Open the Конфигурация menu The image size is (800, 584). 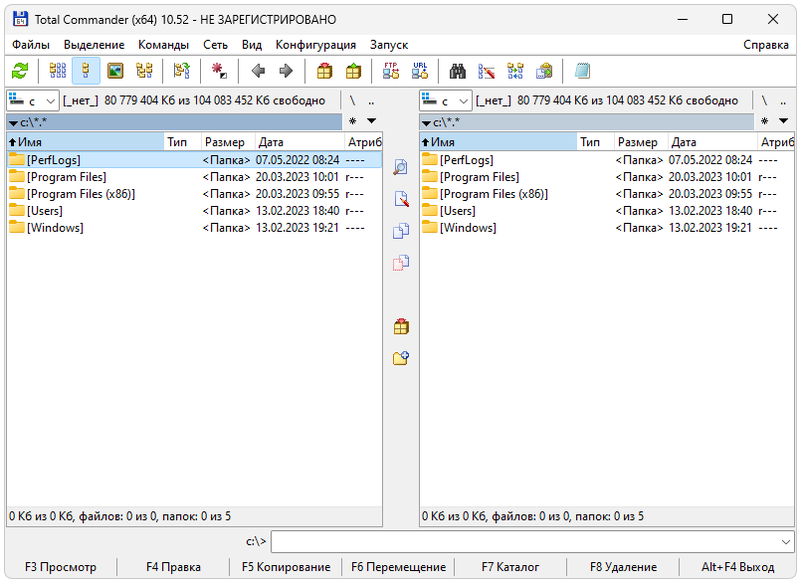[x=316, y=45]
